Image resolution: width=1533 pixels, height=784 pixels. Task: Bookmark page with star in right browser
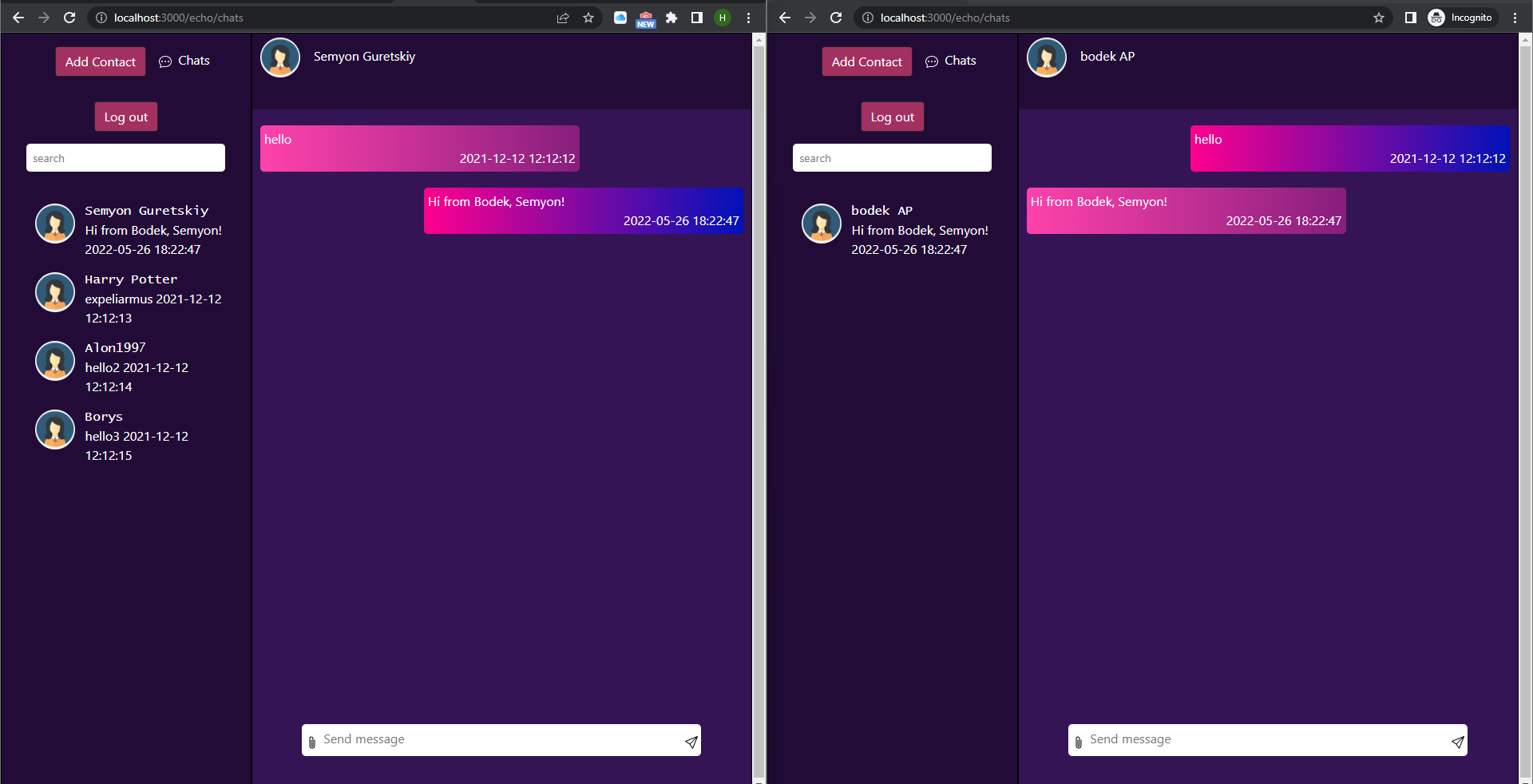click(x=1379, y=18)
